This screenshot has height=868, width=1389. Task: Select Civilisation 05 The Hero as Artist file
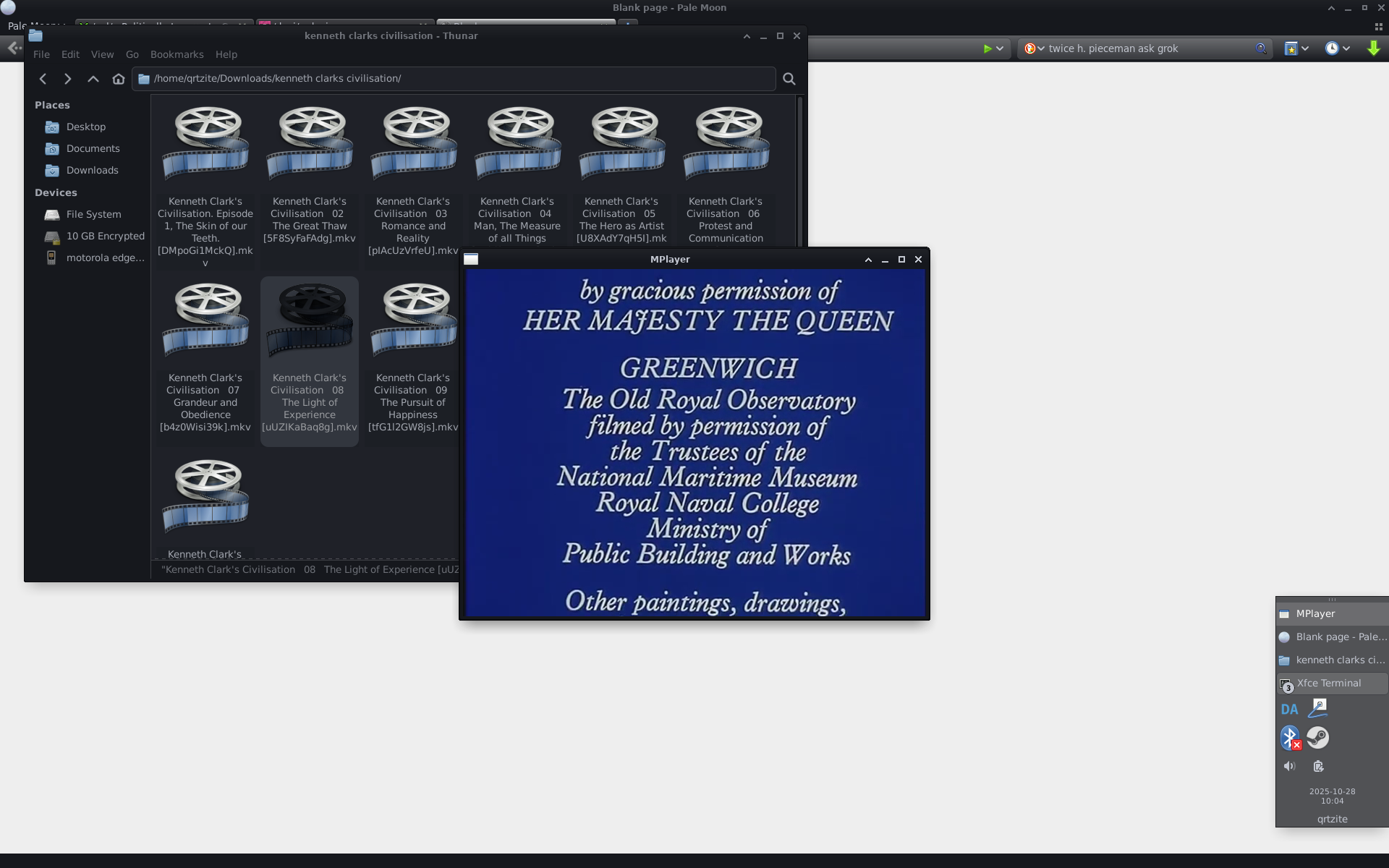(621, 174)
